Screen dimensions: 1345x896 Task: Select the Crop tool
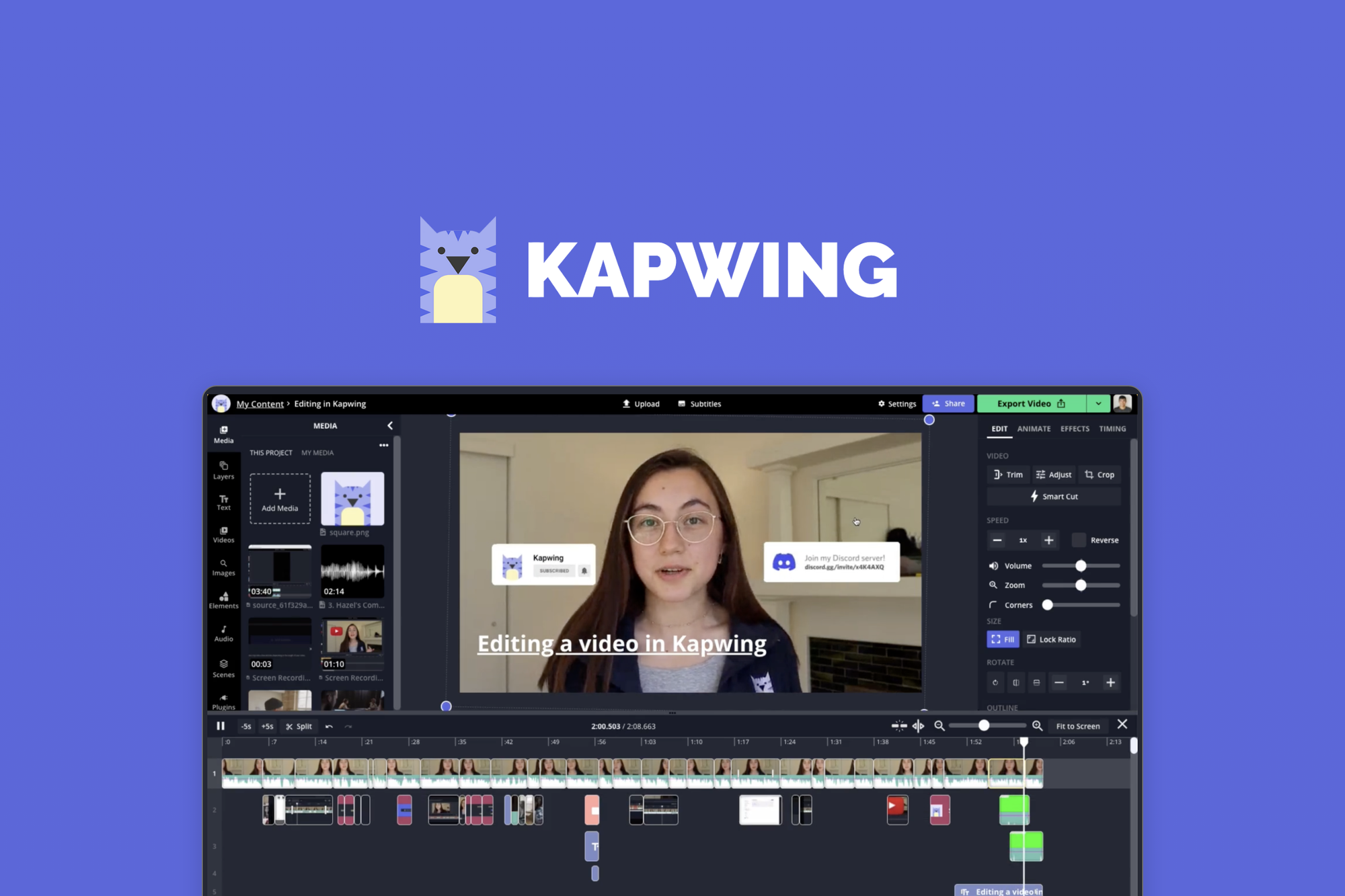coord(1099,474)
